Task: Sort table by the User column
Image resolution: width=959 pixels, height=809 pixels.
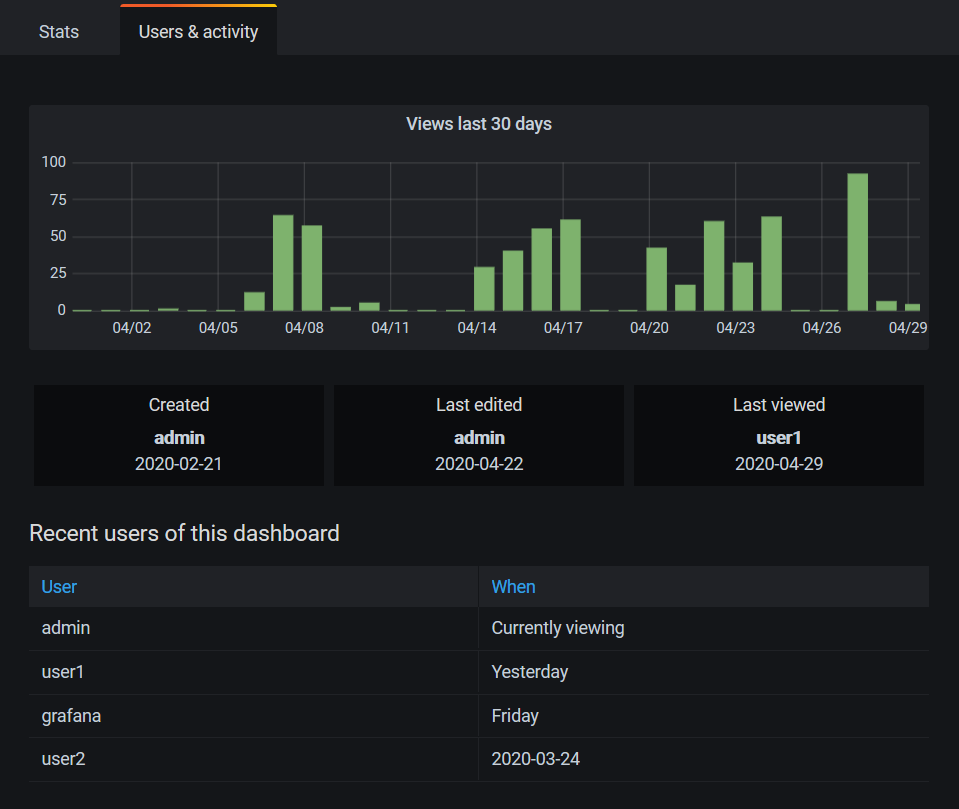Action: click(x=58, y=586)
